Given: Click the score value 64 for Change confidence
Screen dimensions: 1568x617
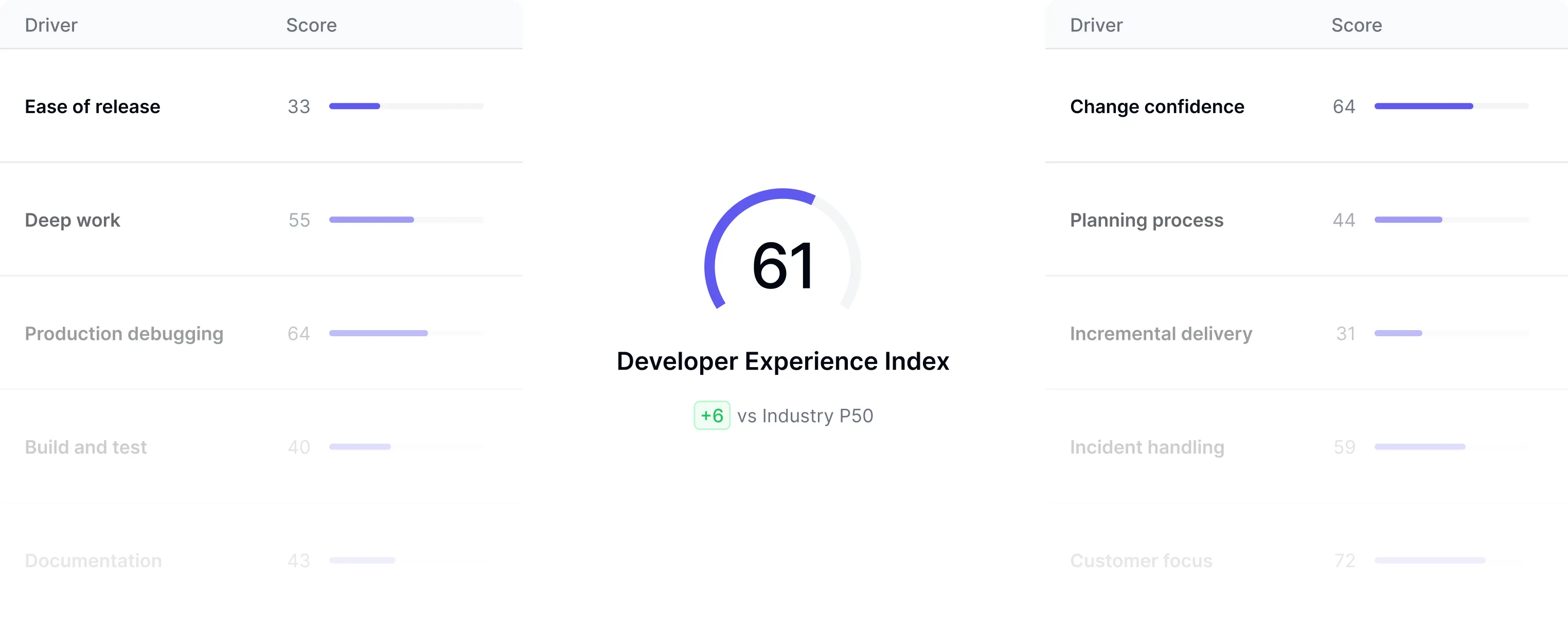Looking at the screenshot, I should (x=1345, y=106).
